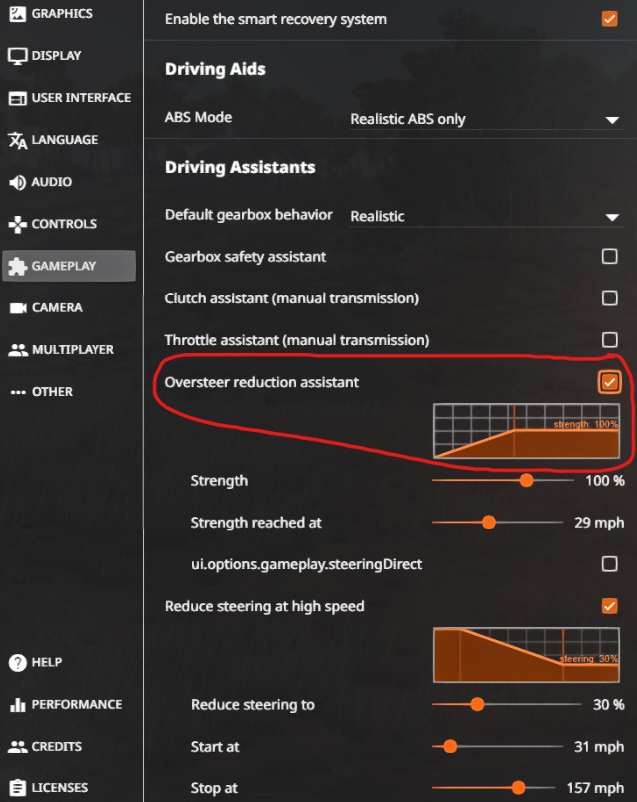Open the ABS Mode dropdown

click(485, 119)
